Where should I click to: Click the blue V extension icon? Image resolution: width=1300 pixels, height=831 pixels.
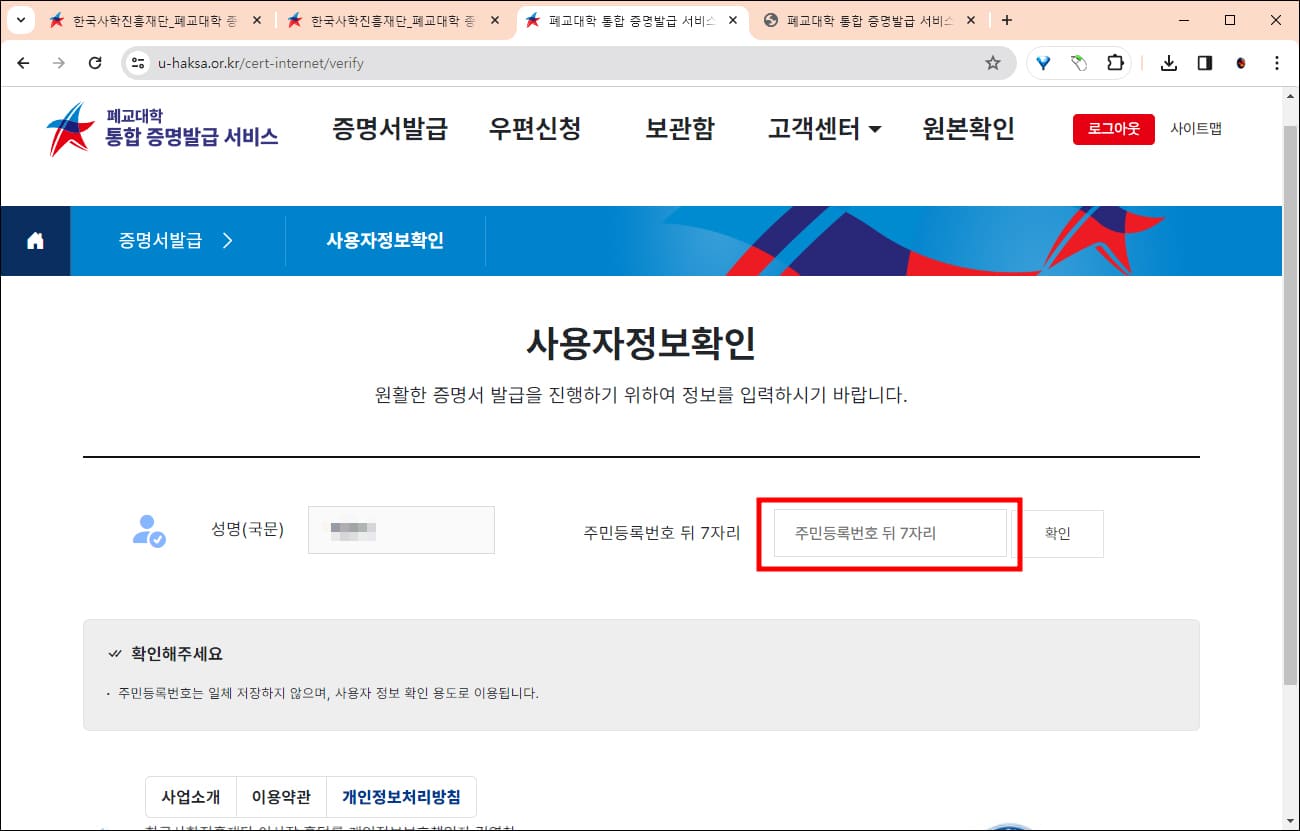1043,63
